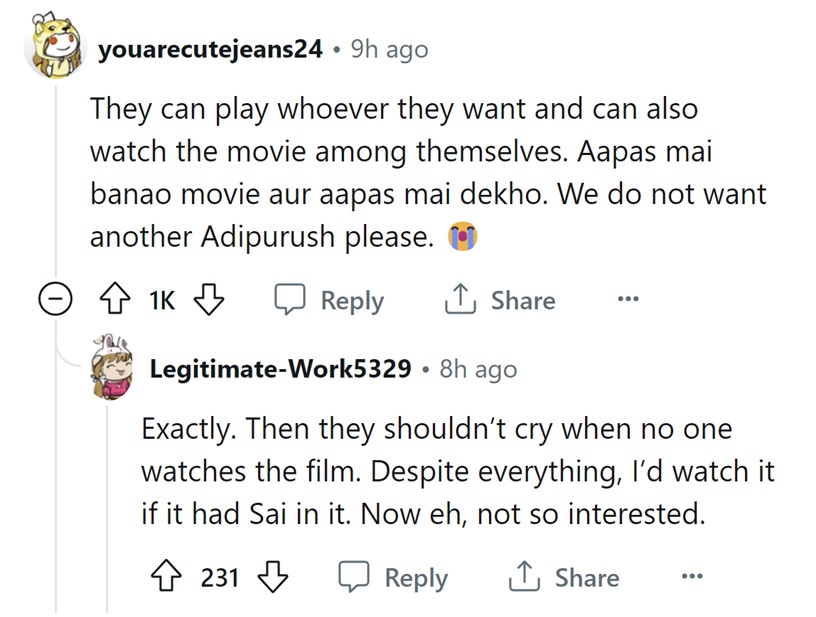Downvote the comment with 1K votes
The height and width of the screenshot is (617, 816).
coord(209,301)
